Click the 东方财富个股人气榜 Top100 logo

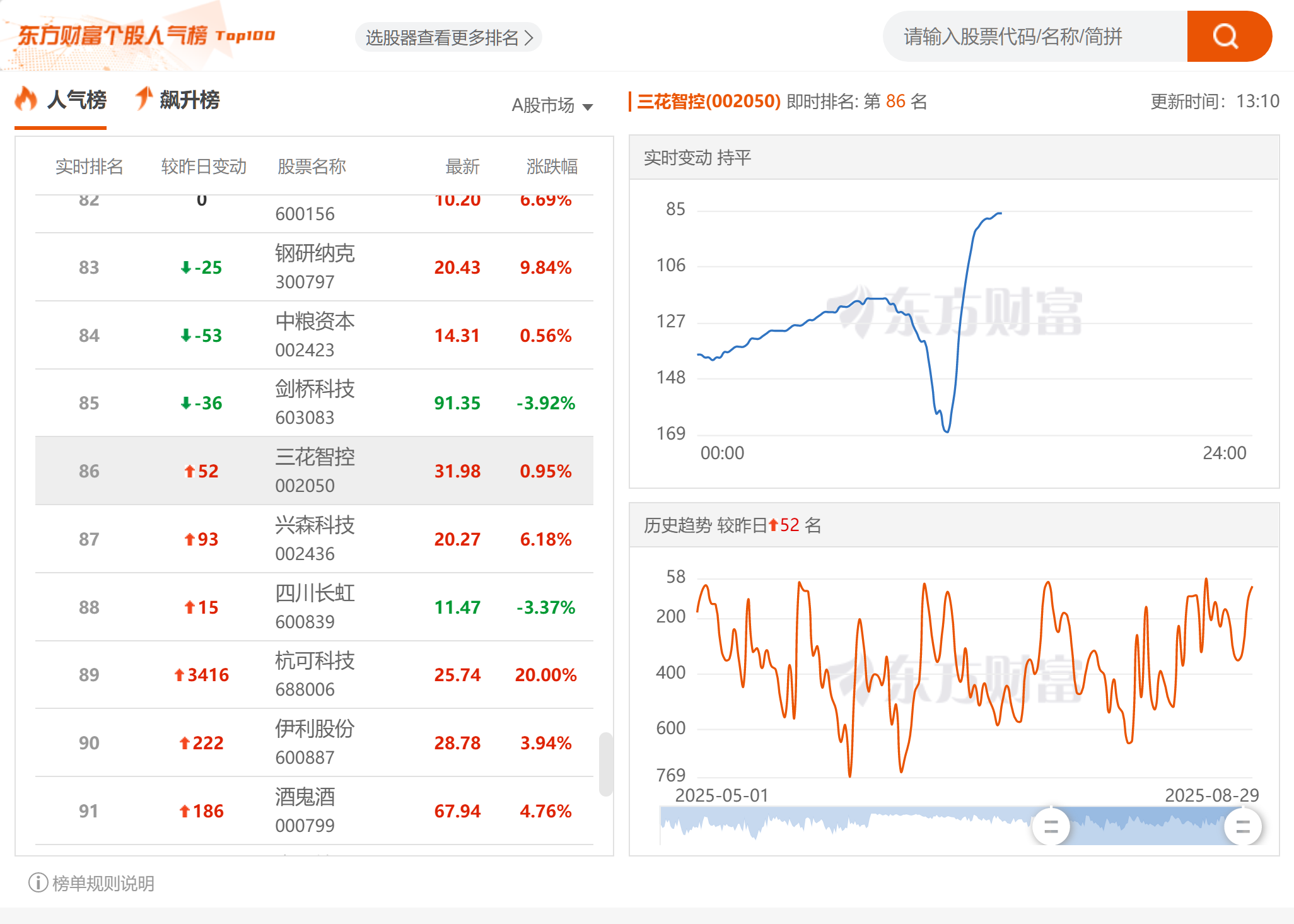coord(146,35)
